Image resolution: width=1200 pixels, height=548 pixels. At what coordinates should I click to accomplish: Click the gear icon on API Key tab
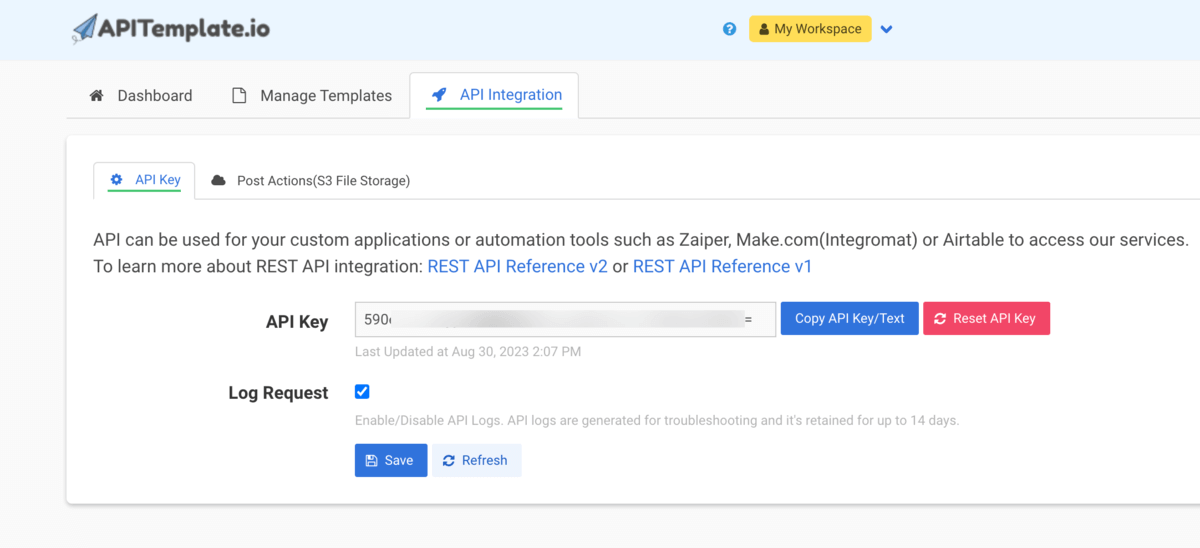point(117,180)
